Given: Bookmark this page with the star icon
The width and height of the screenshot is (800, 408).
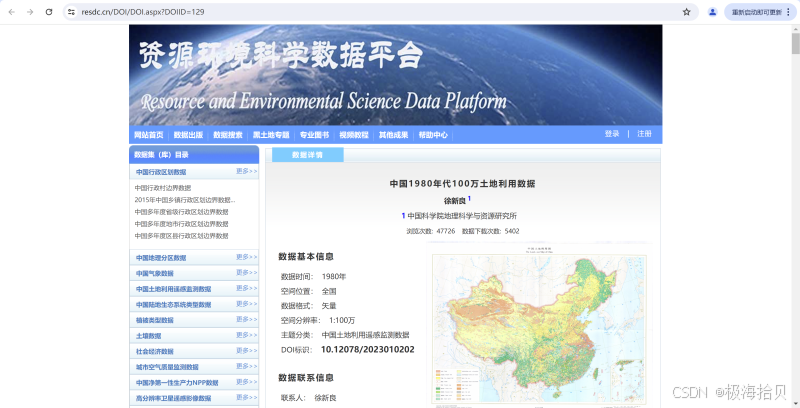Looking at the screenshot, I should [686, 12].
